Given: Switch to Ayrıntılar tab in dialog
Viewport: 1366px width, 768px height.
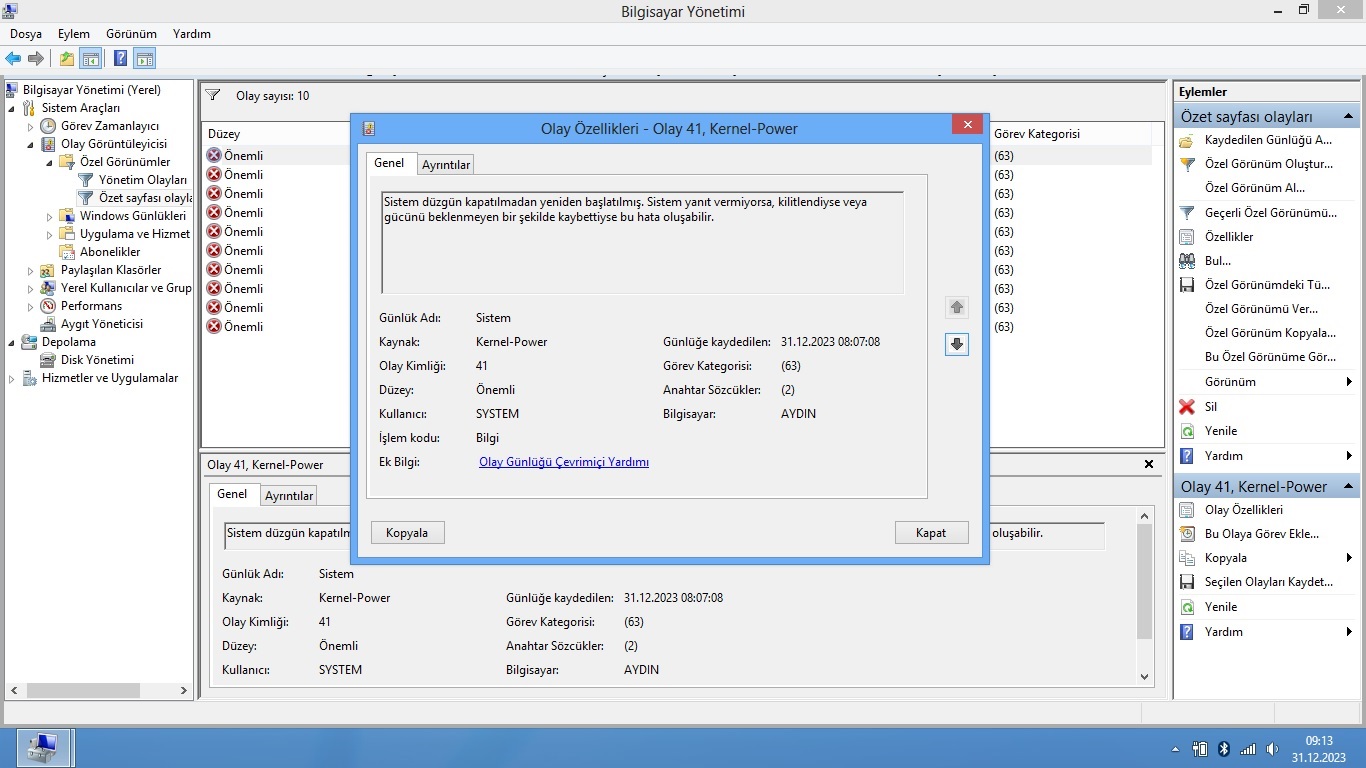Looking at the screenshot, I should coord(445,165).
